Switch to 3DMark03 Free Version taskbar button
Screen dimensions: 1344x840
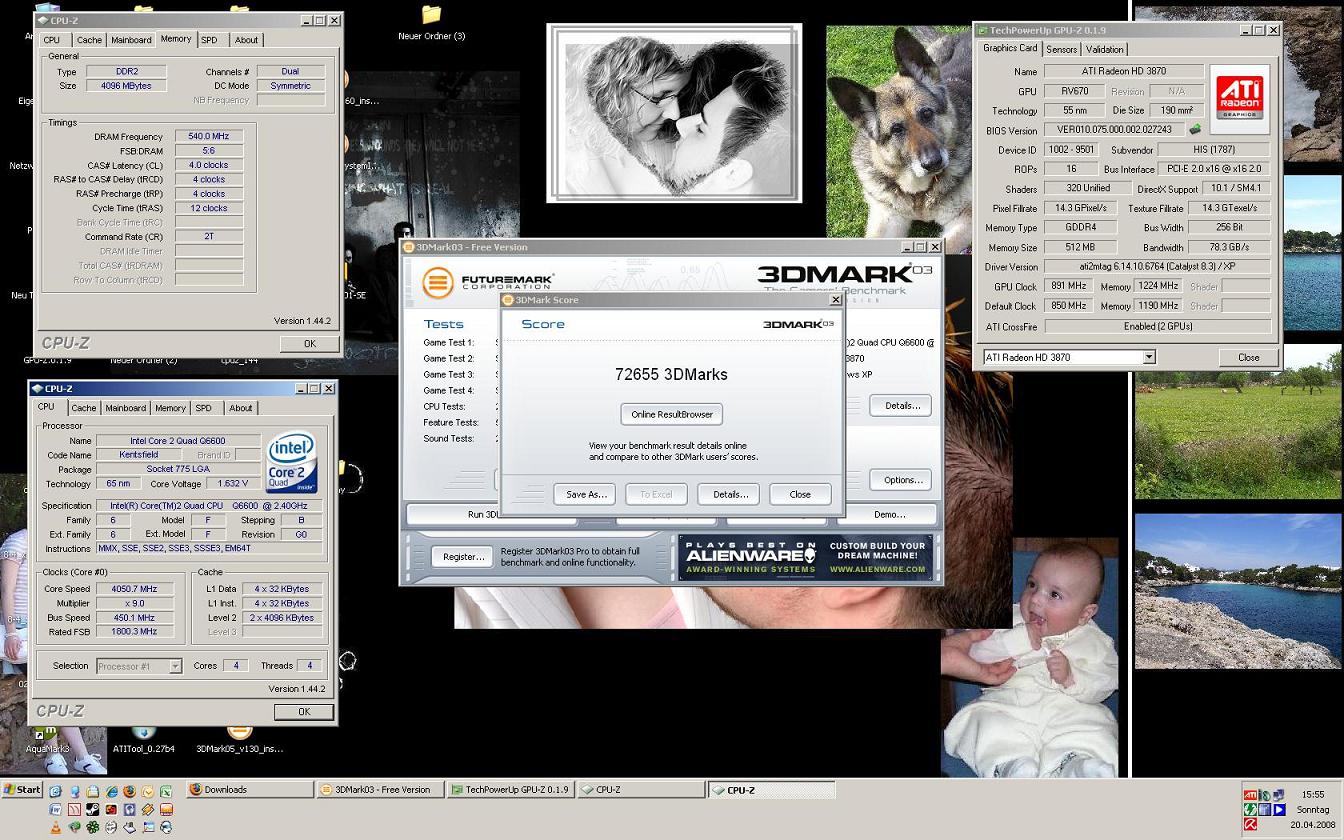pyautogui.click(x=380, y=790)
